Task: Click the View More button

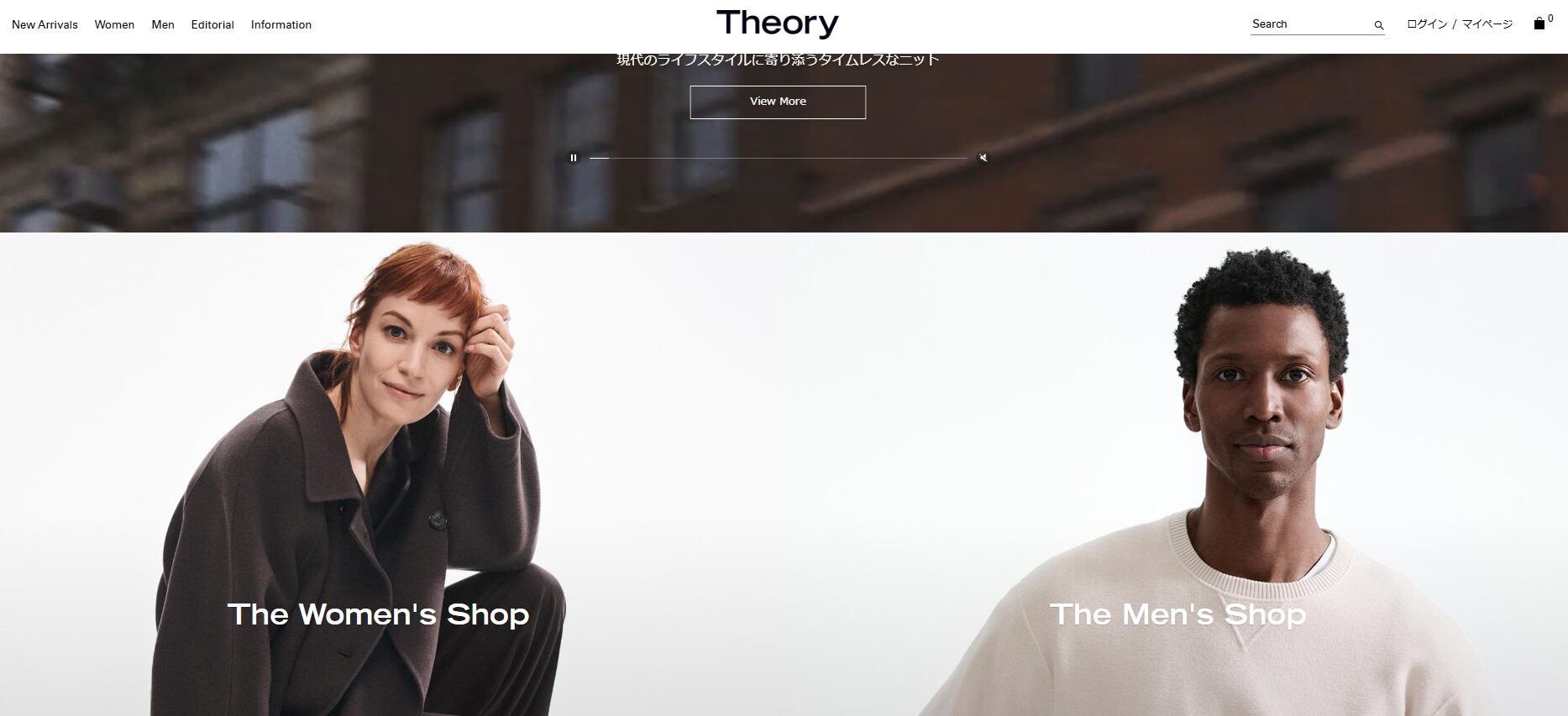Action: point(778,102)
